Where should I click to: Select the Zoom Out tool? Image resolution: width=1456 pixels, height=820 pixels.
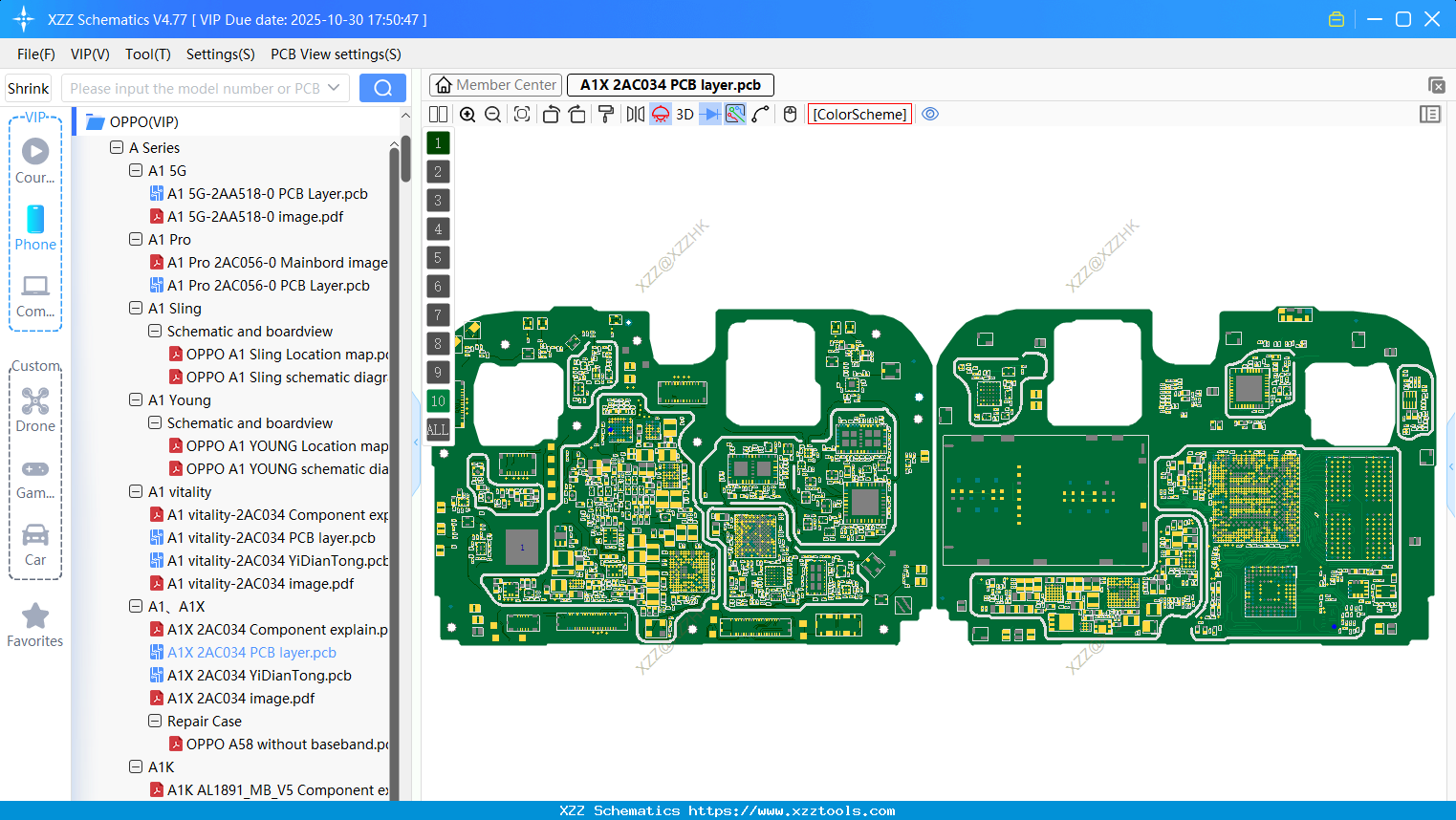click(492, 114)
